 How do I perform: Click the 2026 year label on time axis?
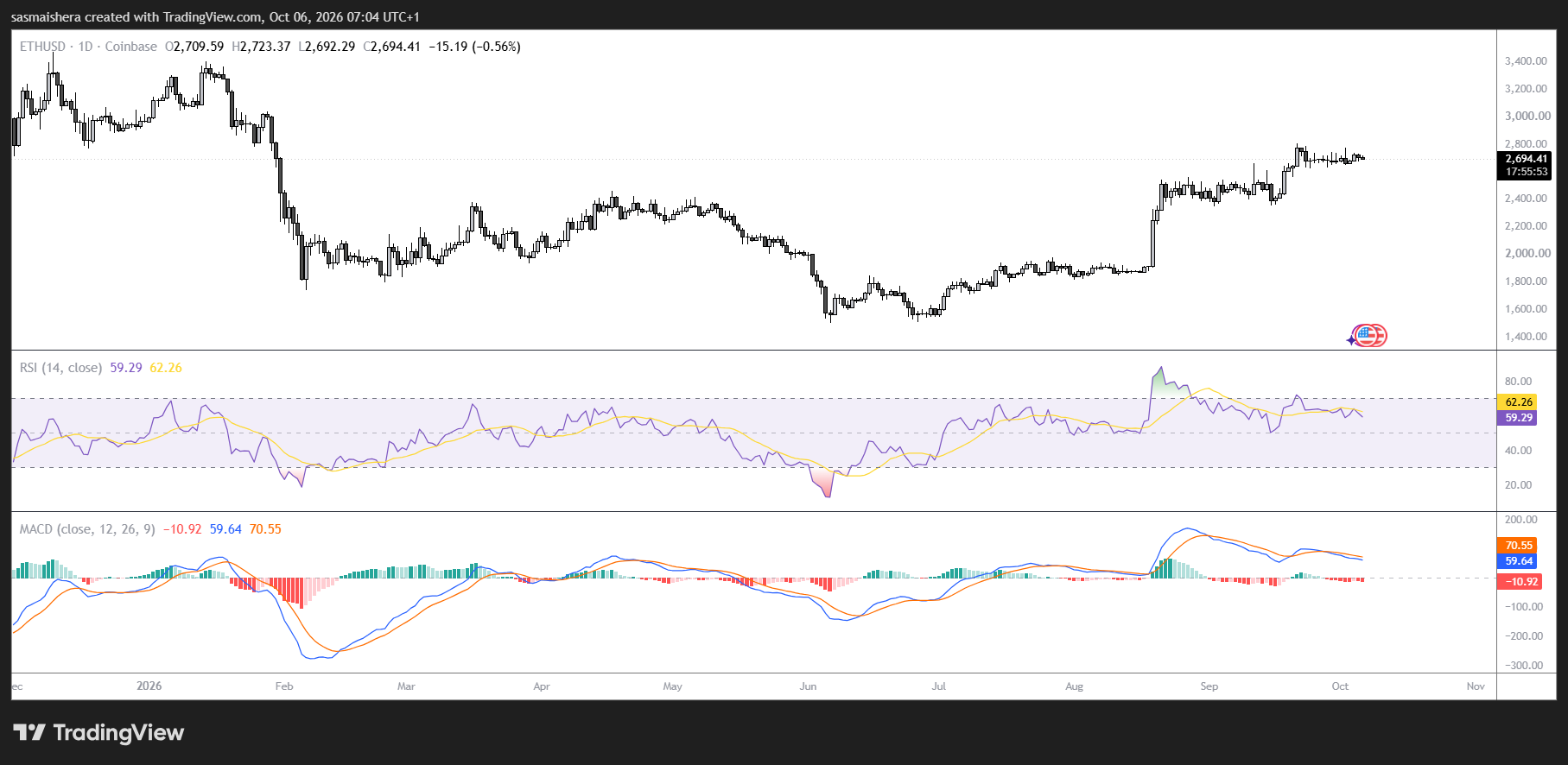pyautogui.click(x=149, y=686)
